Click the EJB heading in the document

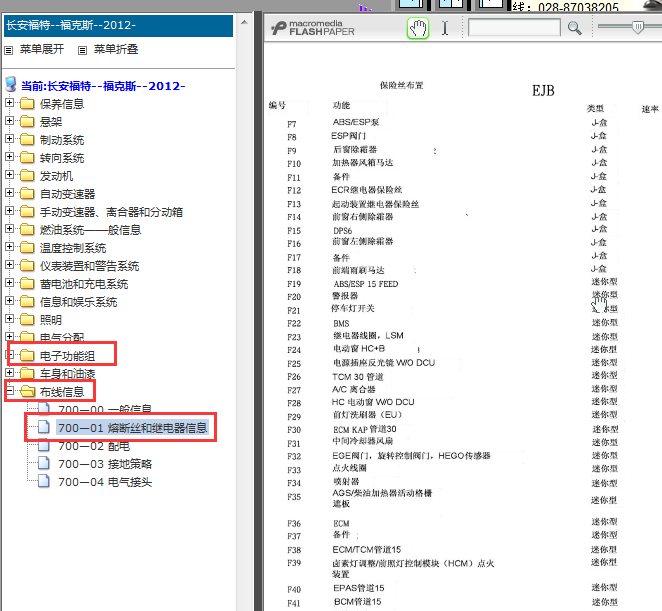(543, 91)
